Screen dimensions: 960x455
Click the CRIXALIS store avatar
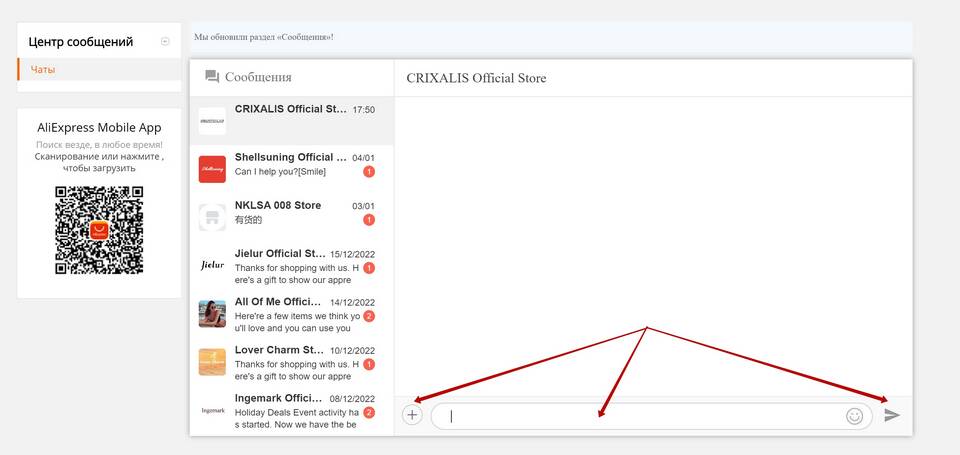pos(212,121)
